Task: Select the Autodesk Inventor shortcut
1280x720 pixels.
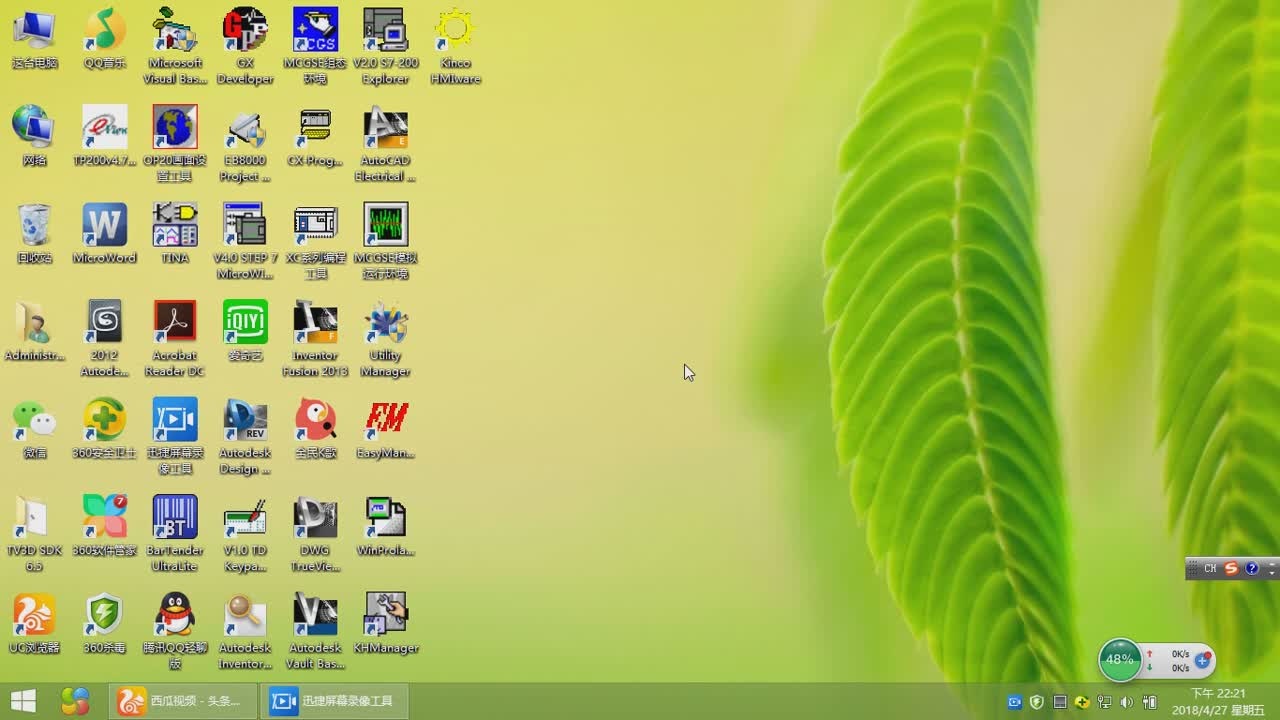Action: [245, 632]
